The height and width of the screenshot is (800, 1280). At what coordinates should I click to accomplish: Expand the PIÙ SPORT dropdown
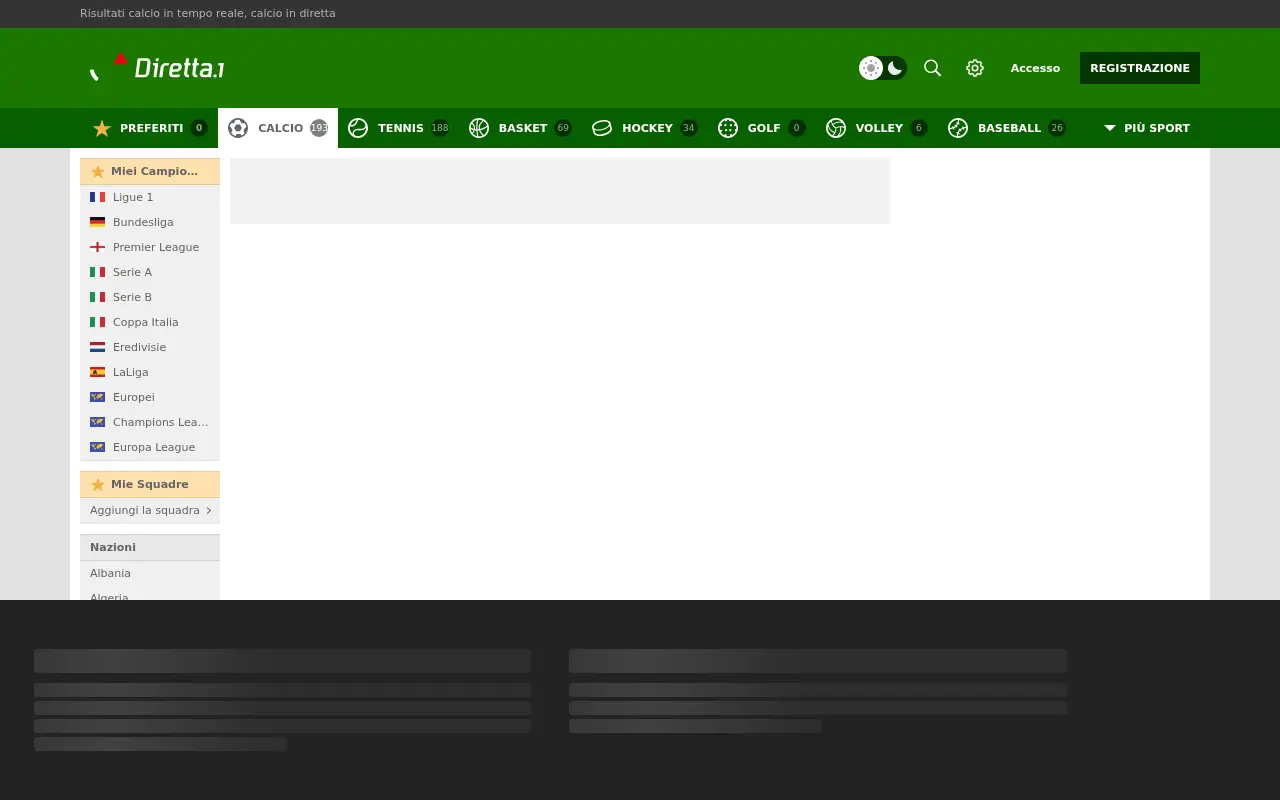[1146, 128]
